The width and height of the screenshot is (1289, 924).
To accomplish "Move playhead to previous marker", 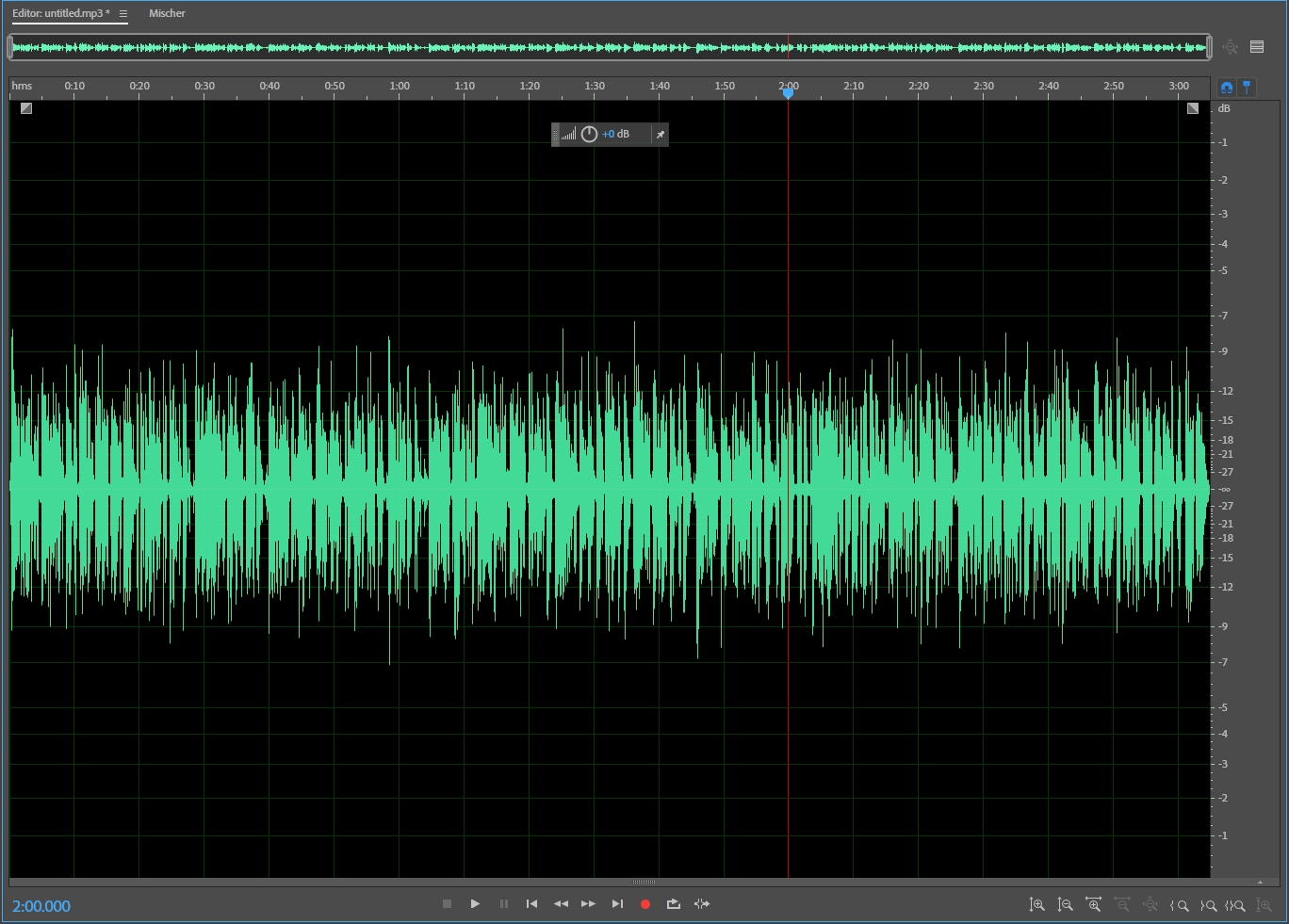I will pyautogui.click(x=531, y=904).
